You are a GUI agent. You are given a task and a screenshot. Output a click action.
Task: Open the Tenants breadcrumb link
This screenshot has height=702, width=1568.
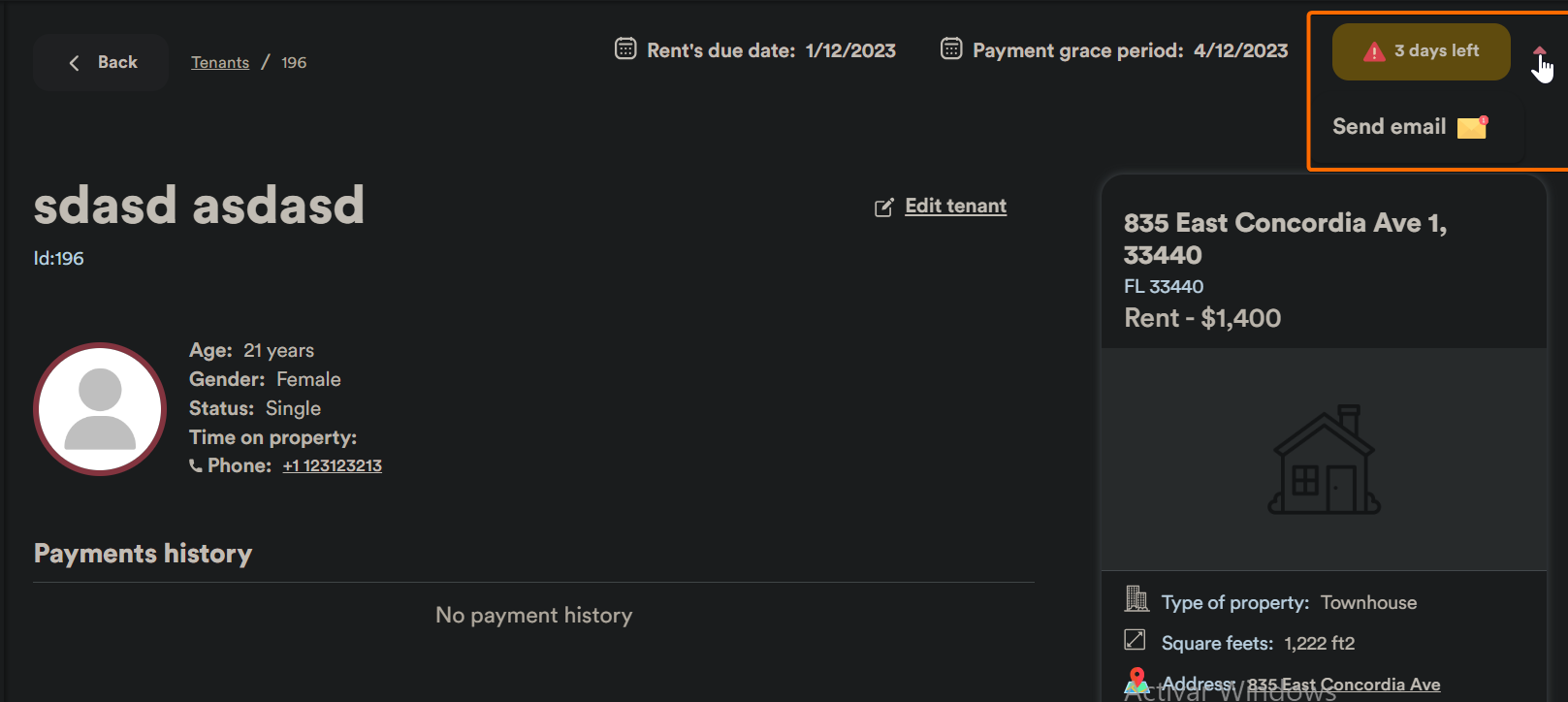(220, 63)
